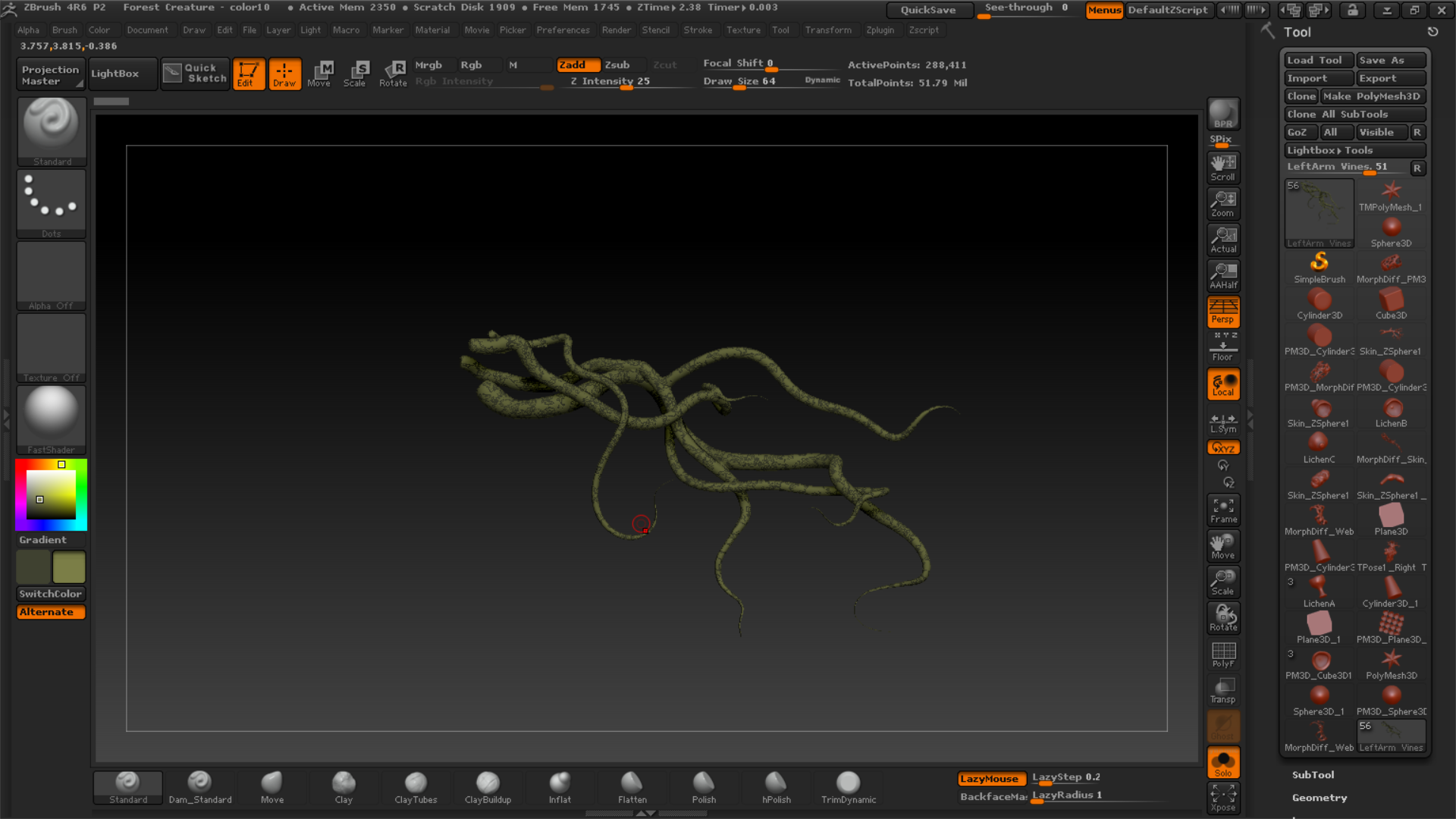Toggle the Floor grid
Viewport: 1456px width, 819px height.
[x=1223, y=347]
